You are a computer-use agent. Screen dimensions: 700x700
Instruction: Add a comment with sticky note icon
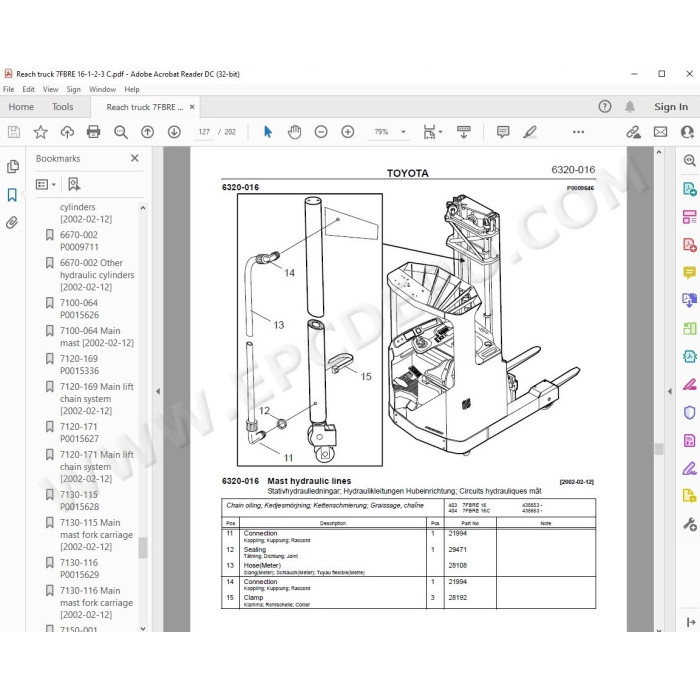point(503,132)
